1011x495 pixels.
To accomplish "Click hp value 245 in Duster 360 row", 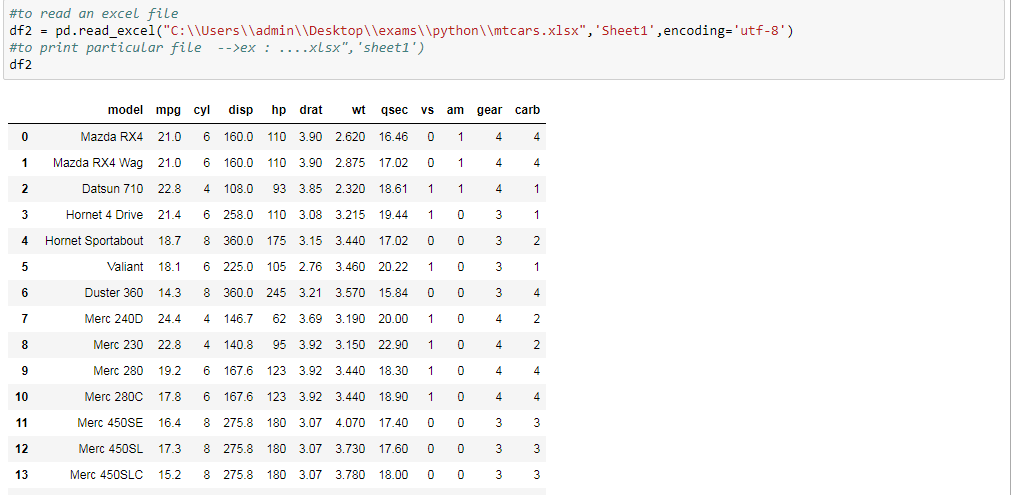I will 276,293.
